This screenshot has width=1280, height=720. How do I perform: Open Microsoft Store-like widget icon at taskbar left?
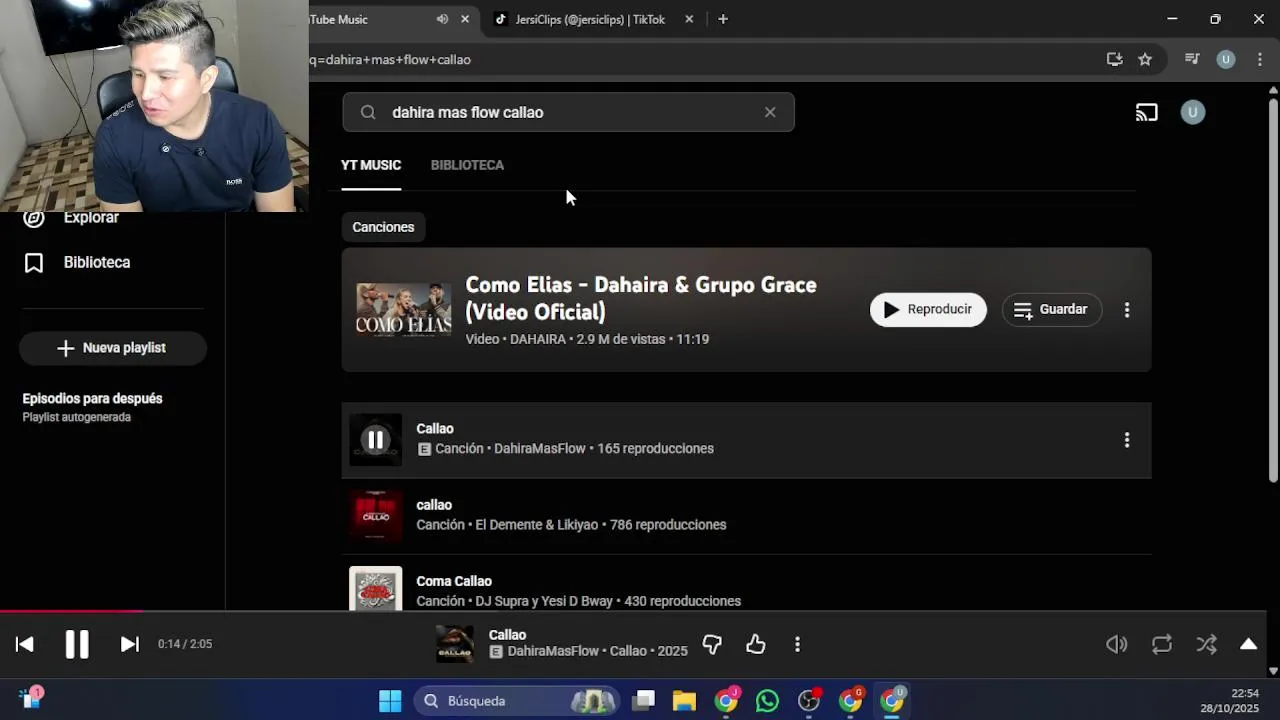[x=31, y=698]
